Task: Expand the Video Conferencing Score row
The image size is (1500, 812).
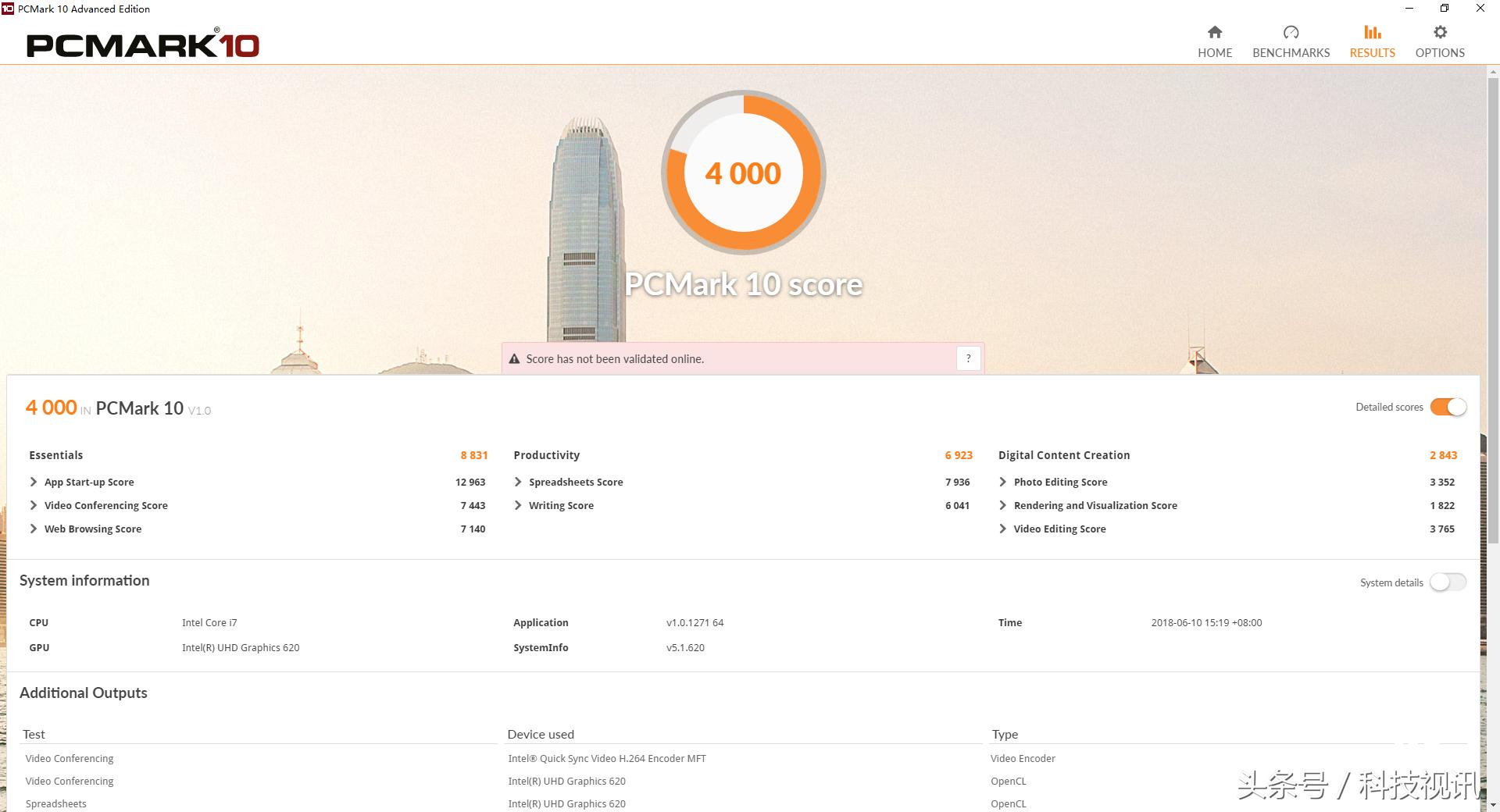Action: point(34,505)
